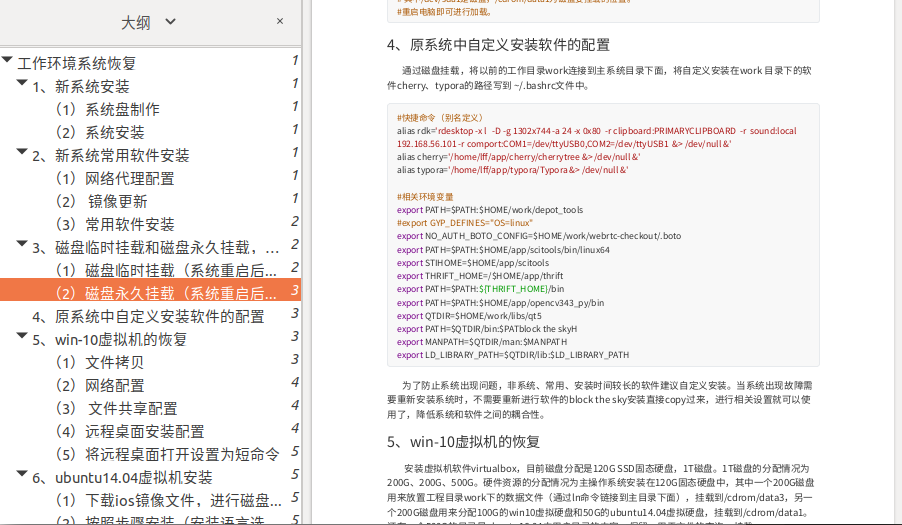This screenshot has width=902, height=525.
Task: Click the paragraph starting 通过磁盘挂载
Action: pyautogui.click(x=599, y=78)
